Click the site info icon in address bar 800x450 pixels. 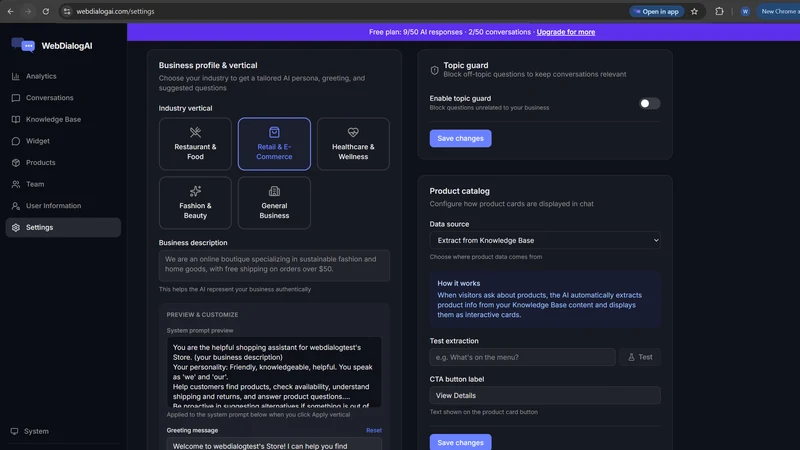(x=67, y=11)
